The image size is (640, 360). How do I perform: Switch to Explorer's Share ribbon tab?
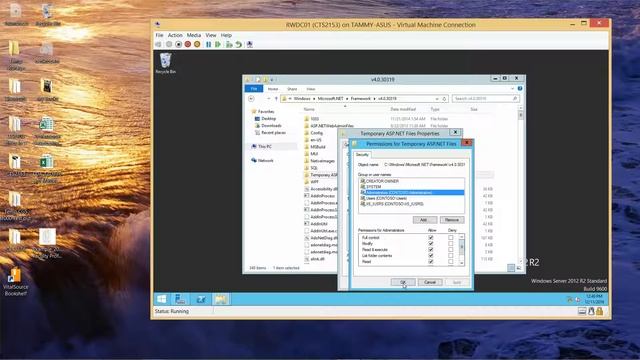tap(292, 89)
